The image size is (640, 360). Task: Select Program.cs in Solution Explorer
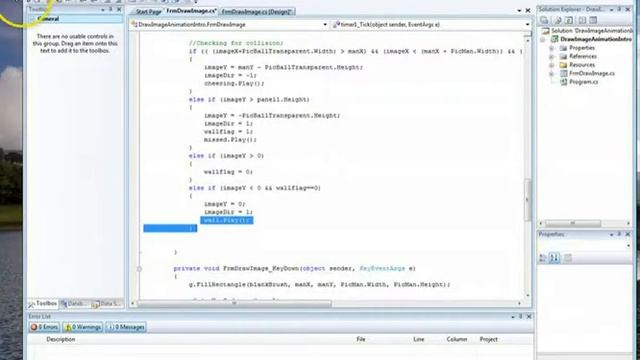[x=583, y=82]
